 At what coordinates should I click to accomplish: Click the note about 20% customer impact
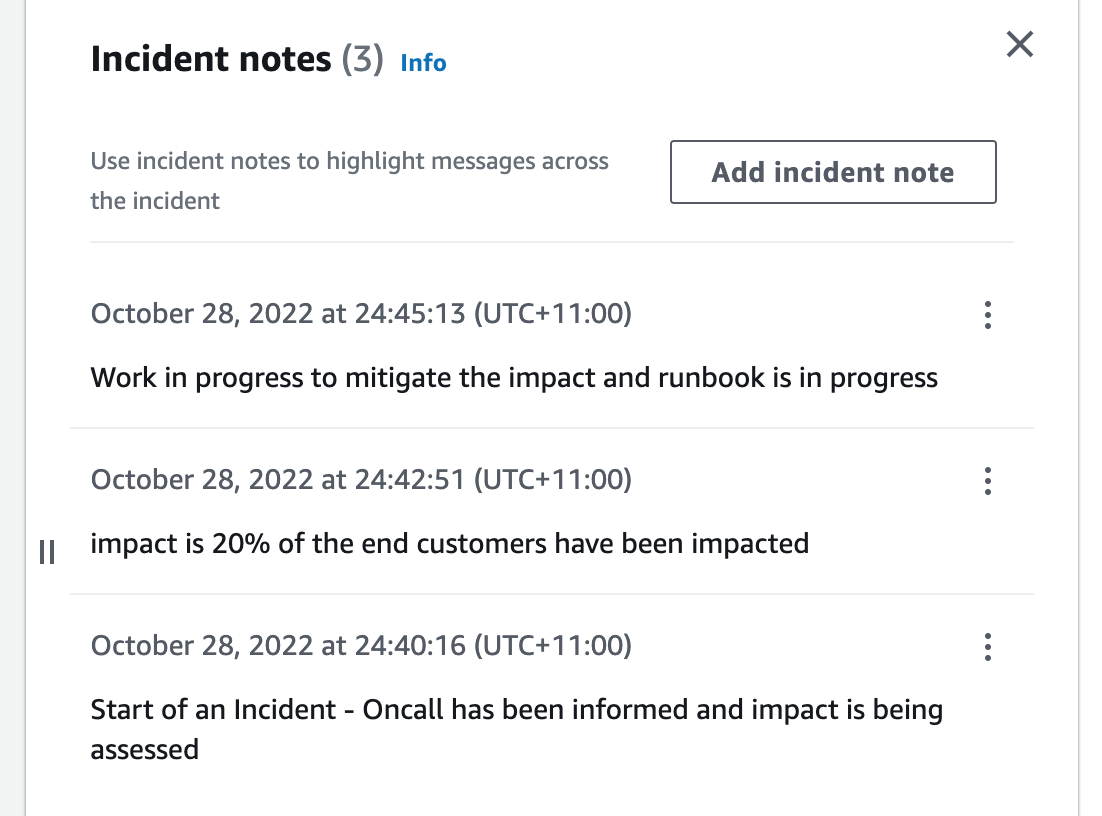click(449, 543)
